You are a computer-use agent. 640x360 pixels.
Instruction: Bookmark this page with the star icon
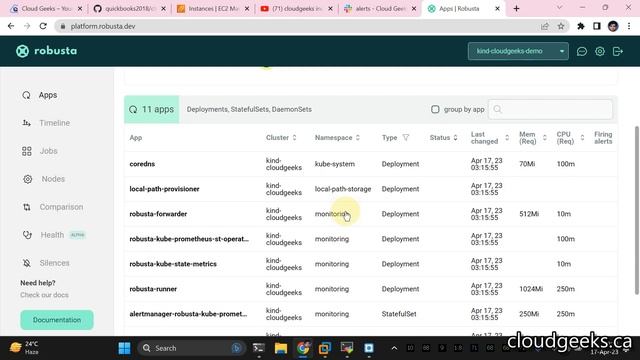click(x=561, y=26)
